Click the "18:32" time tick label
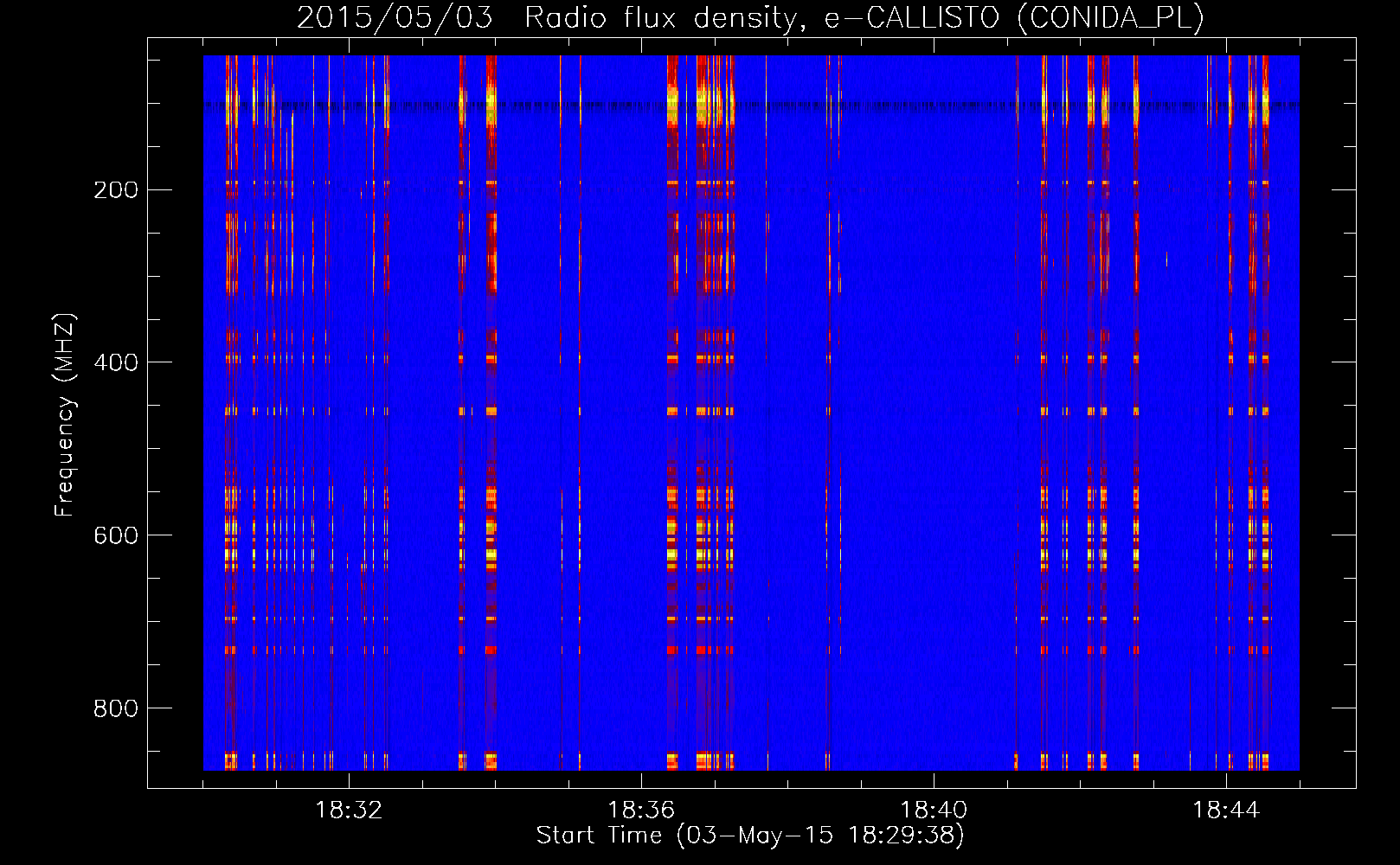Image resolution: width=1400 pixels, height=865 pixels. 349,811
